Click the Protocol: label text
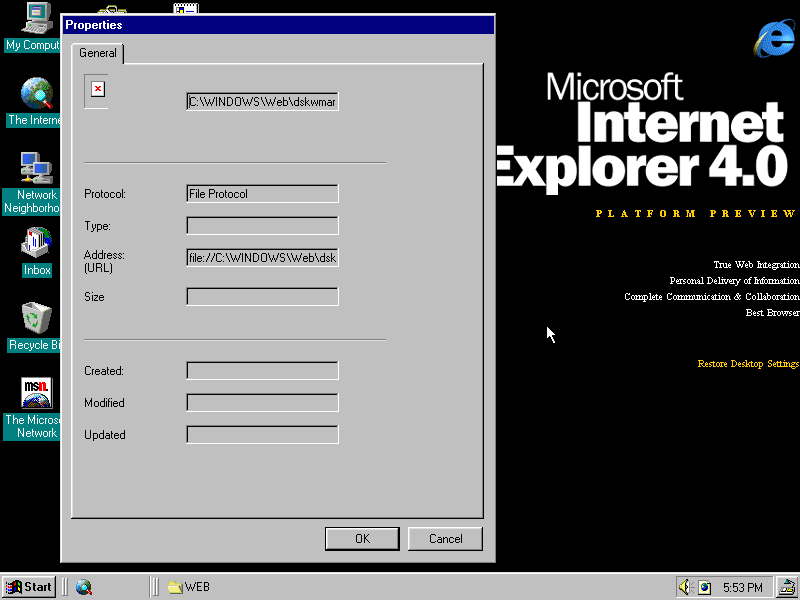Viewport: 800px width, 600px height. pyautogui.click(x=105, y=194)
